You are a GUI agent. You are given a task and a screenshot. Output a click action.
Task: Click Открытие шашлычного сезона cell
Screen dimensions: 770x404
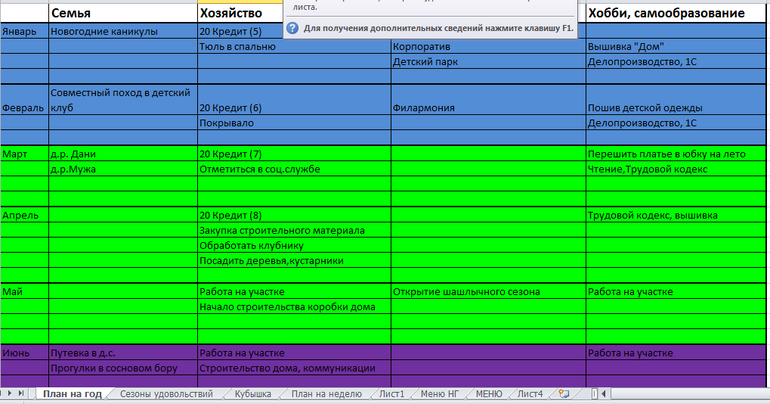488,292
